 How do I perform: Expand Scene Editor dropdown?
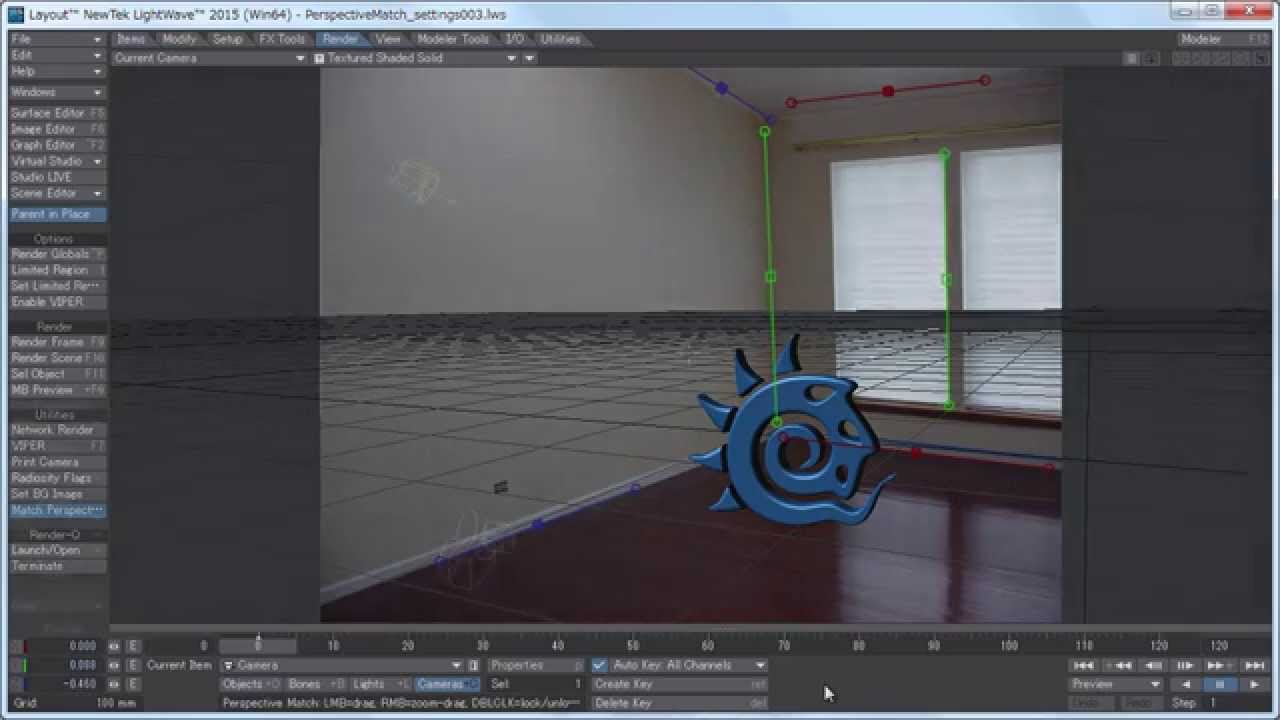coord(57,193)
